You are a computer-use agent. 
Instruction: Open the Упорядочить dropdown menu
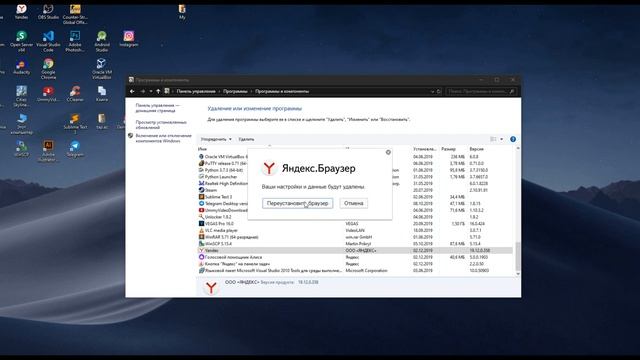(216, 139)
